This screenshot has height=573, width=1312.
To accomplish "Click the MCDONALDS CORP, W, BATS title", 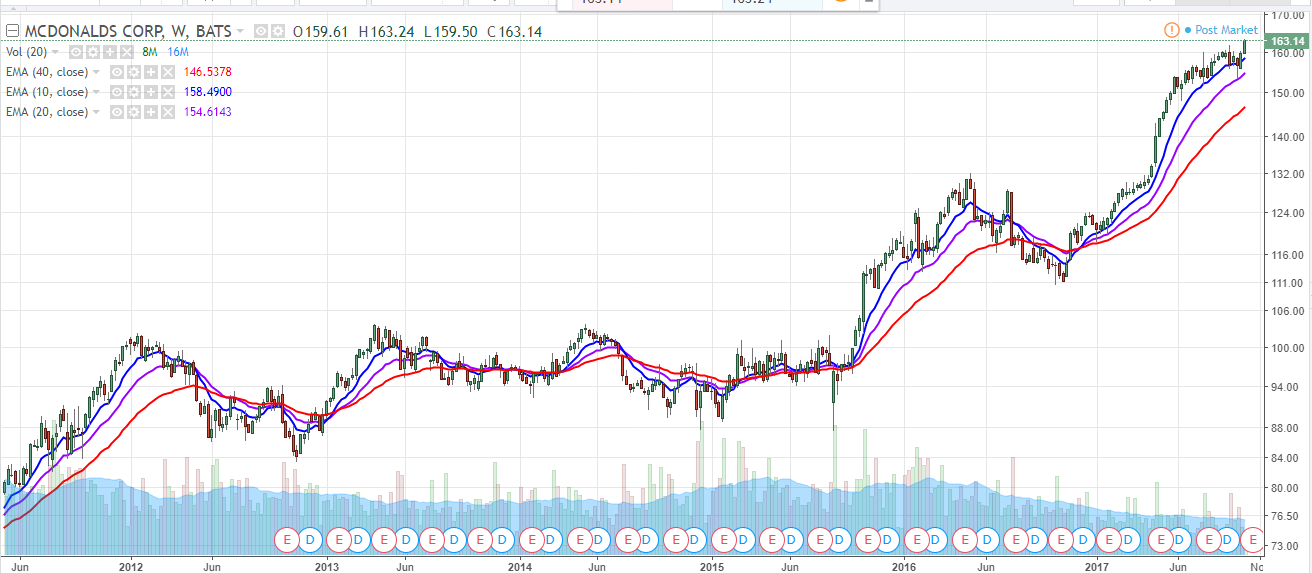I will click(x=128, y=31).
